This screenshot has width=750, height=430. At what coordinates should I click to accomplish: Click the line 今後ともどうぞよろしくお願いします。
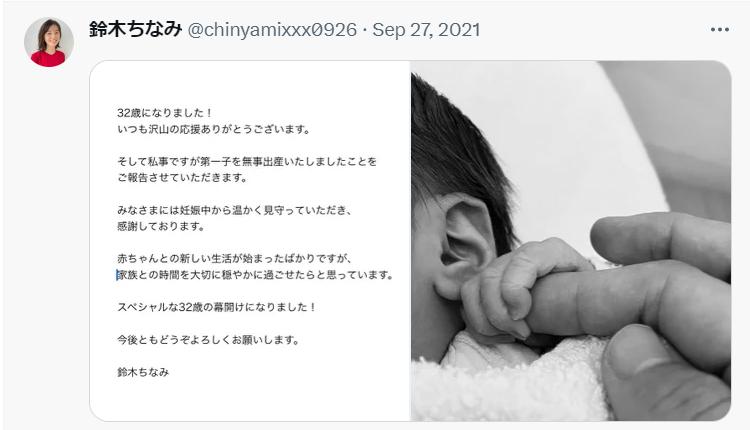209,340
